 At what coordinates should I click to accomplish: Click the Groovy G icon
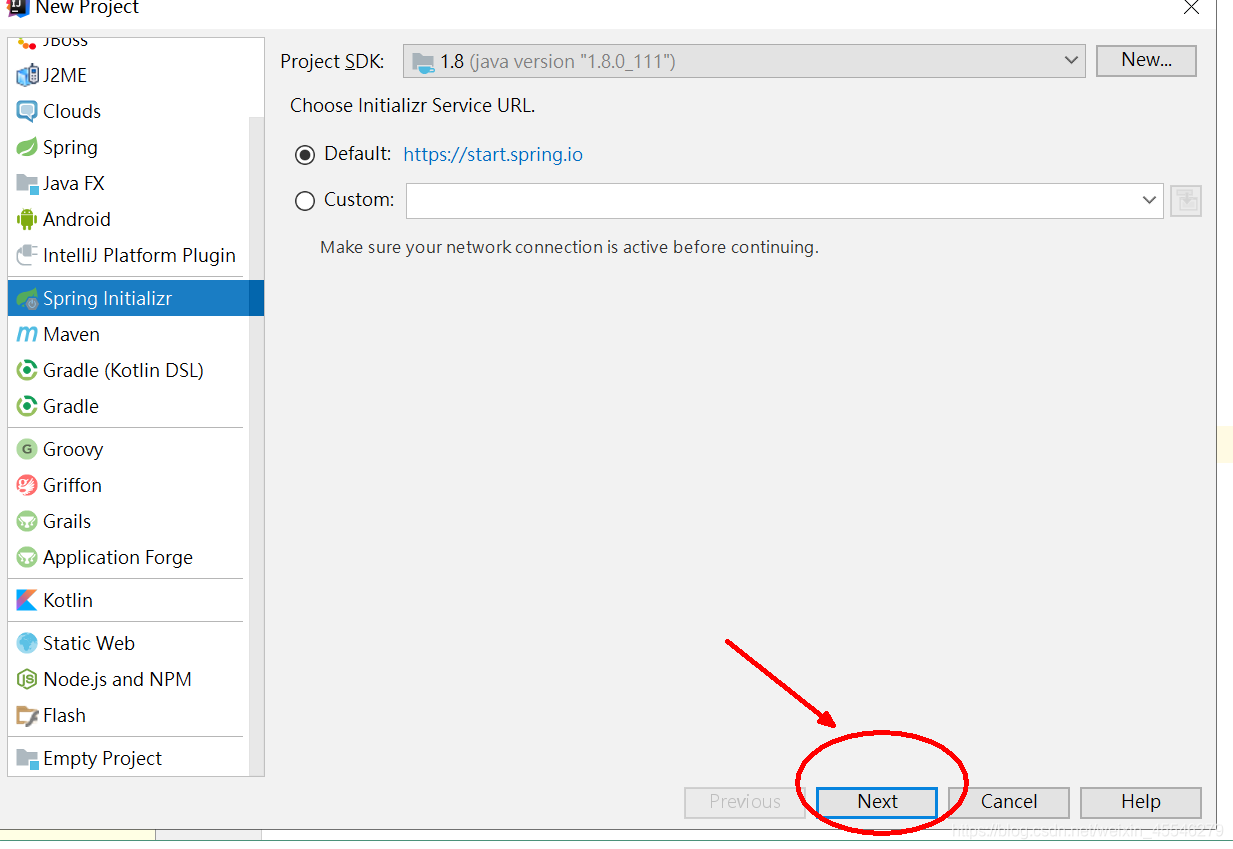pyautogui.click(x=27, y=449)
